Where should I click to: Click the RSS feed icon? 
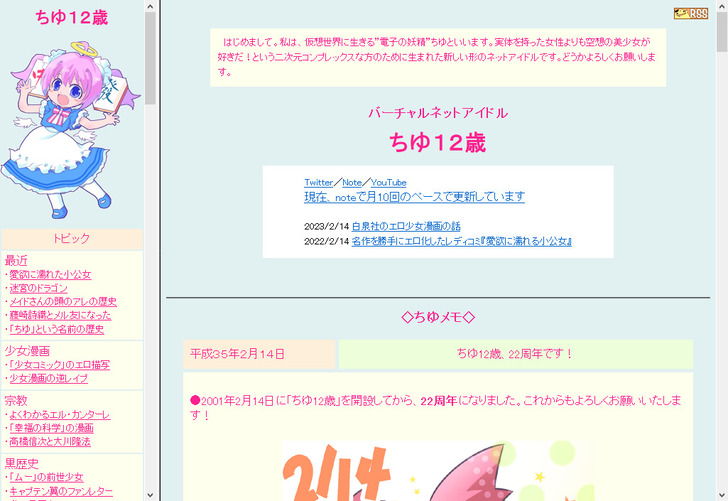click(x=691, y=13)
